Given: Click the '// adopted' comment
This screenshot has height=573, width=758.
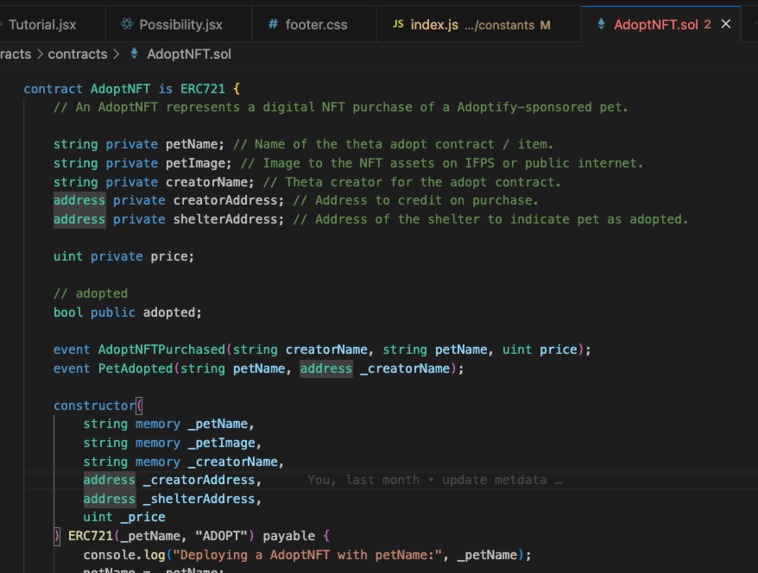Looking at the screenshot, I should [90, 294].
